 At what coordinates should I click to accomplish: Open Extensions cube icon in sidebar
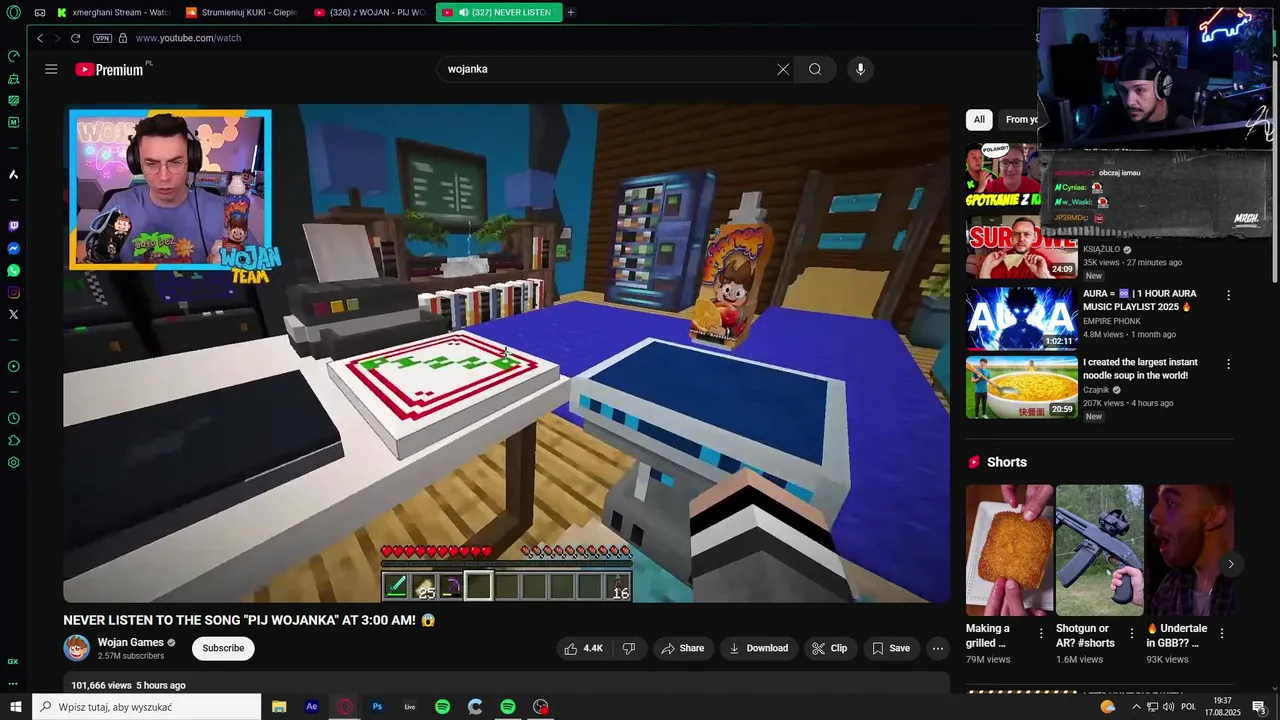click(x=13, y=440)
